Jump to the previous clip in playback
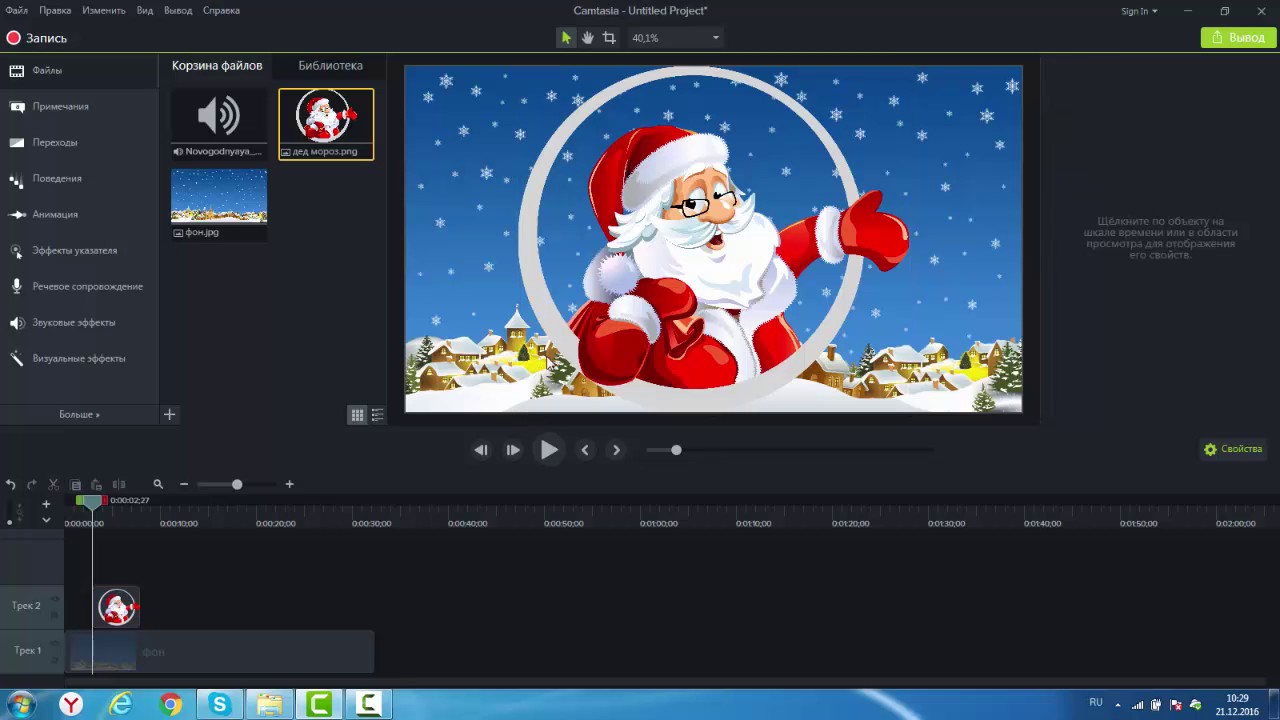 pyautogui.click(x=481, y=450)
